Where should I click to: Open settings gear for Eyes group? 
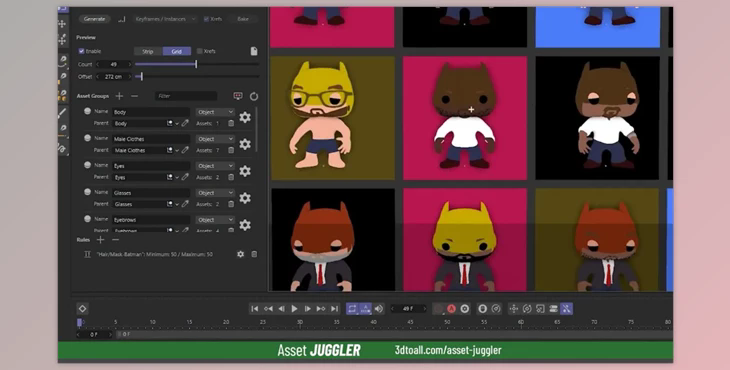[x=245, y=171]
